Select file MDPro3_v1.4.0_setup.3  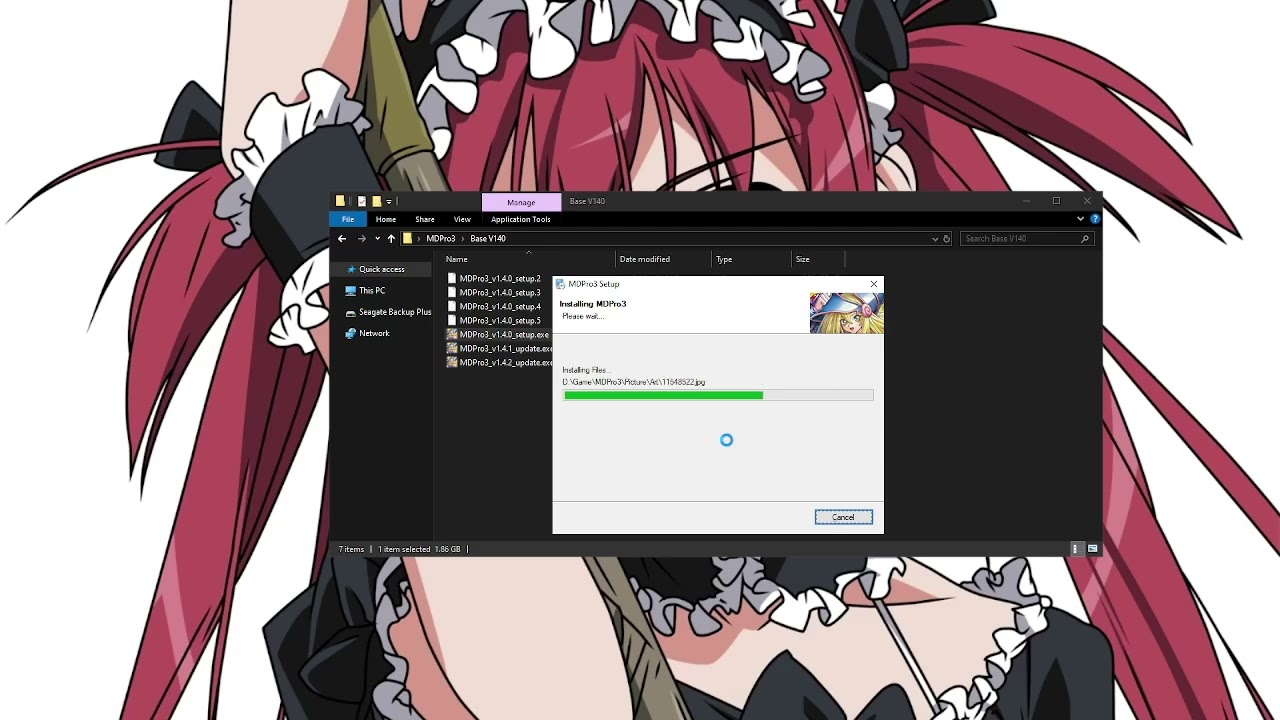click(x=500, y=293)
